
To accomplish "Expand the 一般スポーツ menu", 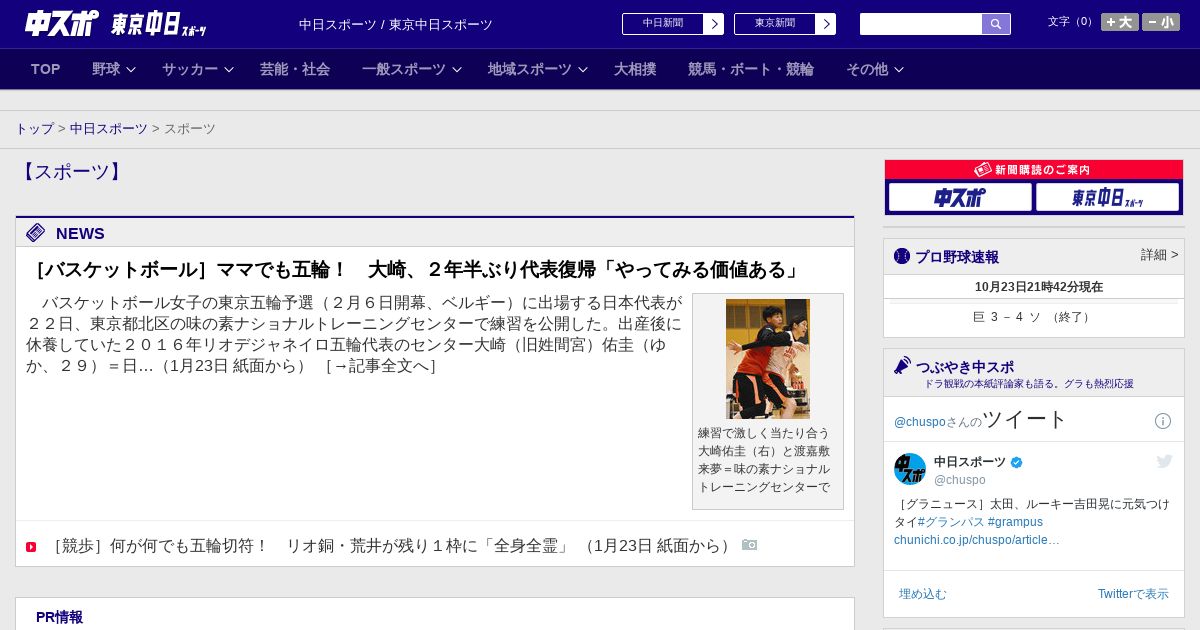I will click(412, 69).
